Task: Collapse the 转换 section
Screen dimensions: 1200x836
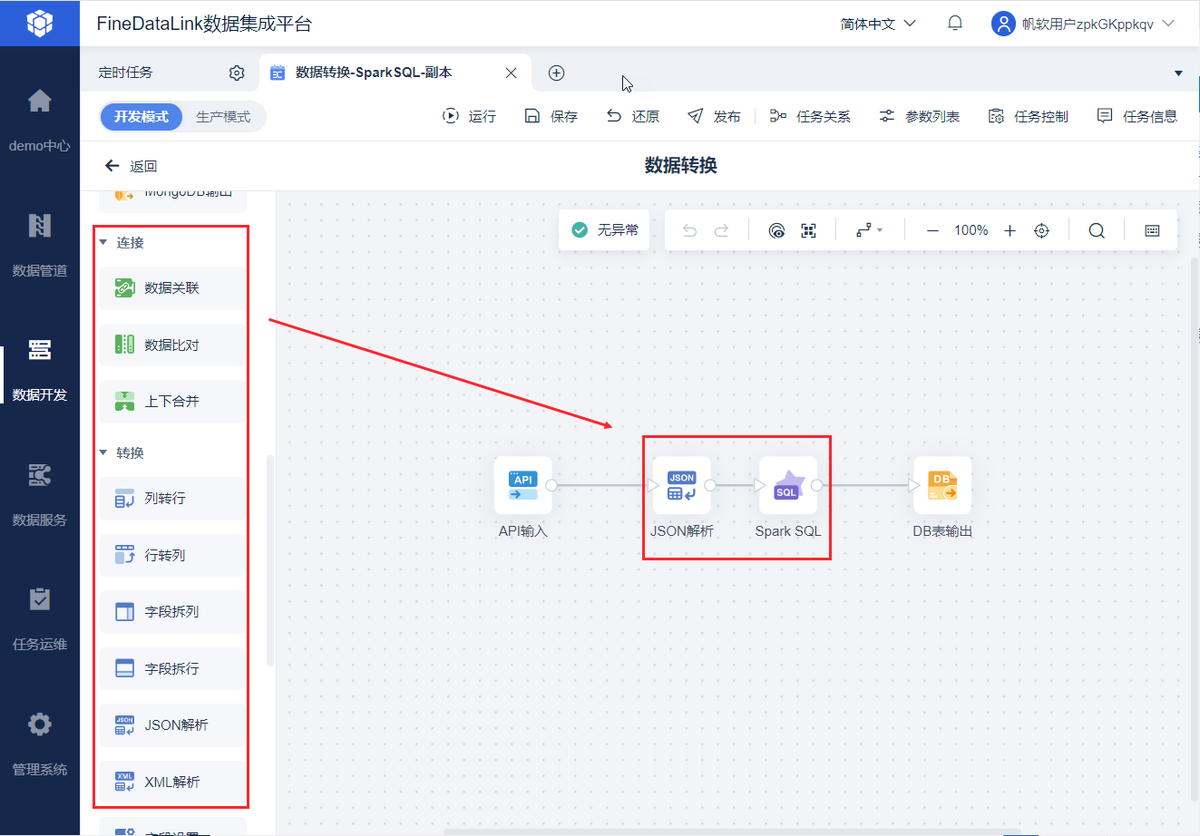Action: (103, 453)
